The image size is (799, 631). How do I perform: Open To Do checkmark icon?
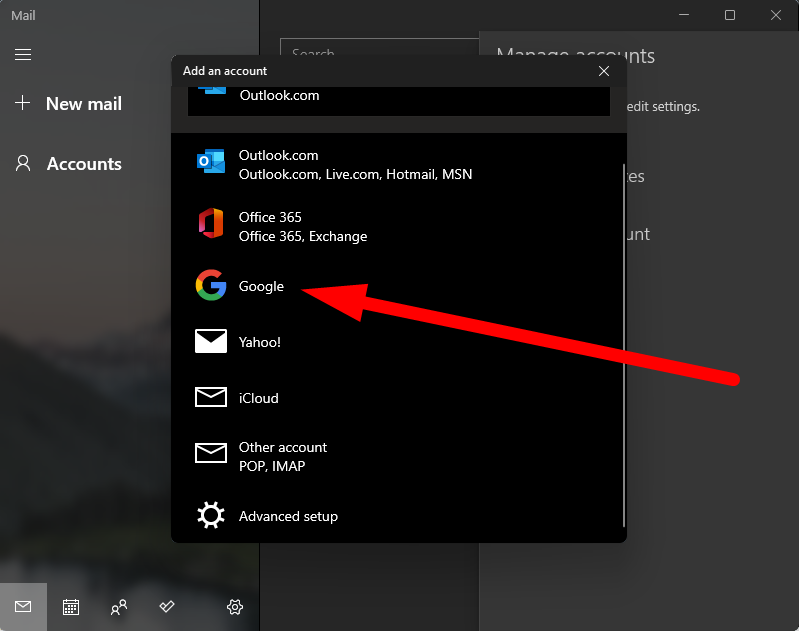167,607
